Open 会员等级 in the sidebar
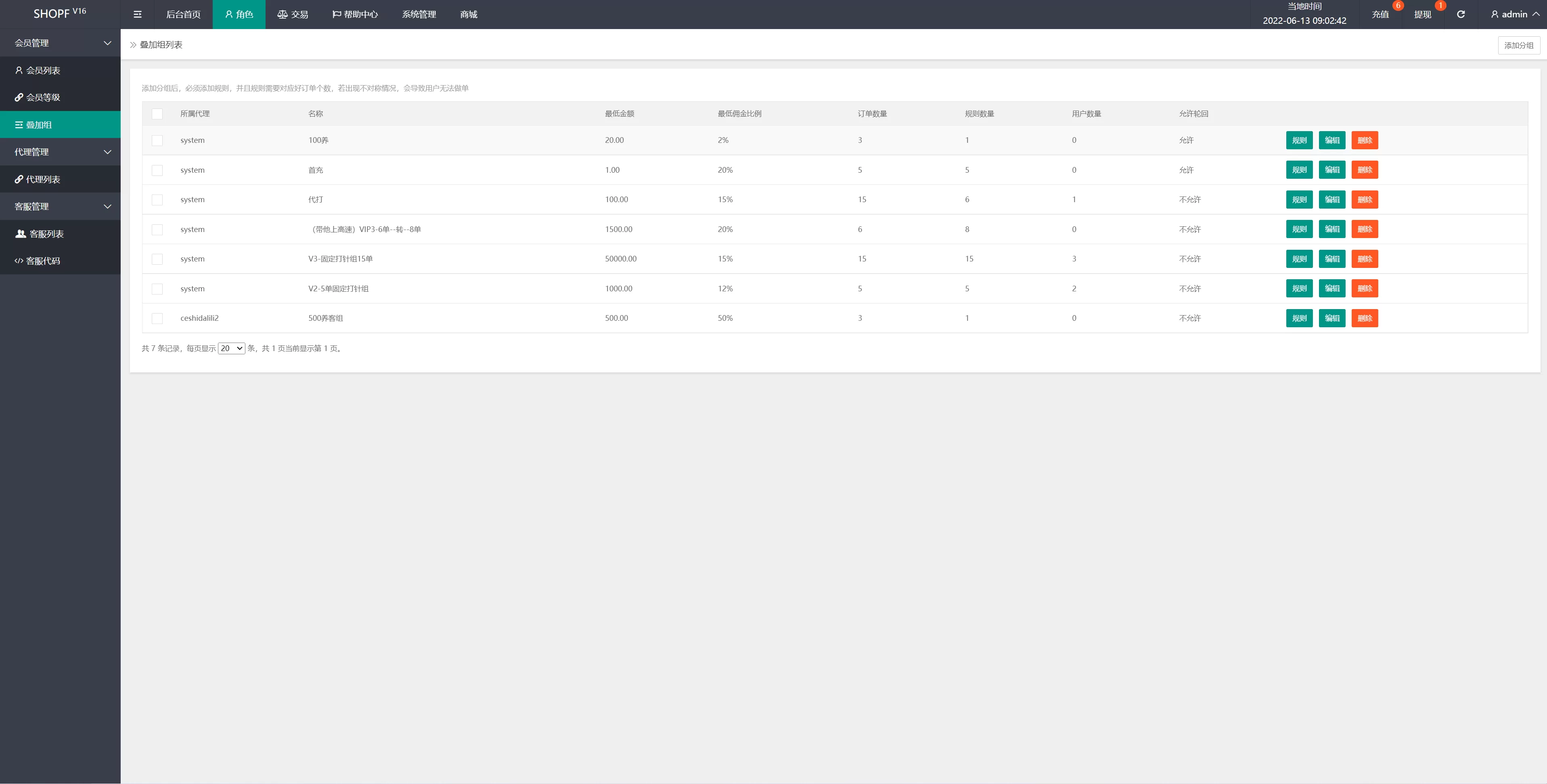Image resolution: width=1547 pixels, height=784 pixels. pos(43,97)
